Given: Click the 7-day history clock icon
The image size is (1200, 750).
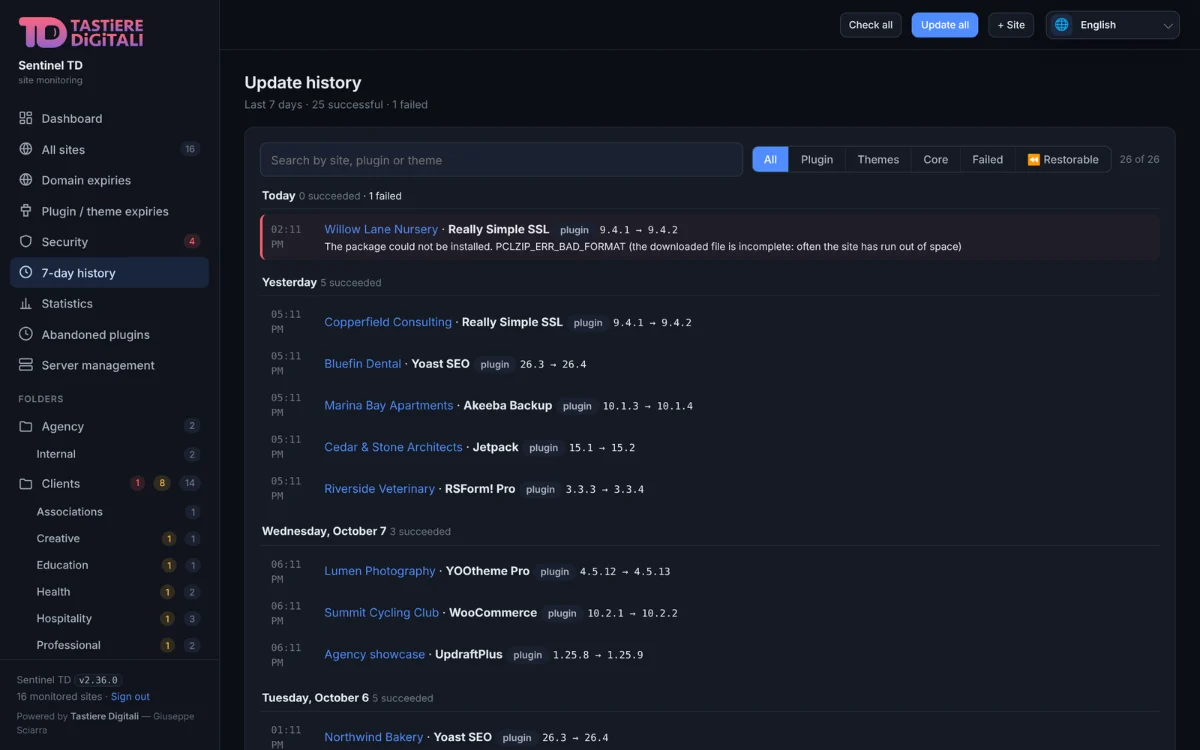Looking at the screenshot, I should [x=26, y=273].
